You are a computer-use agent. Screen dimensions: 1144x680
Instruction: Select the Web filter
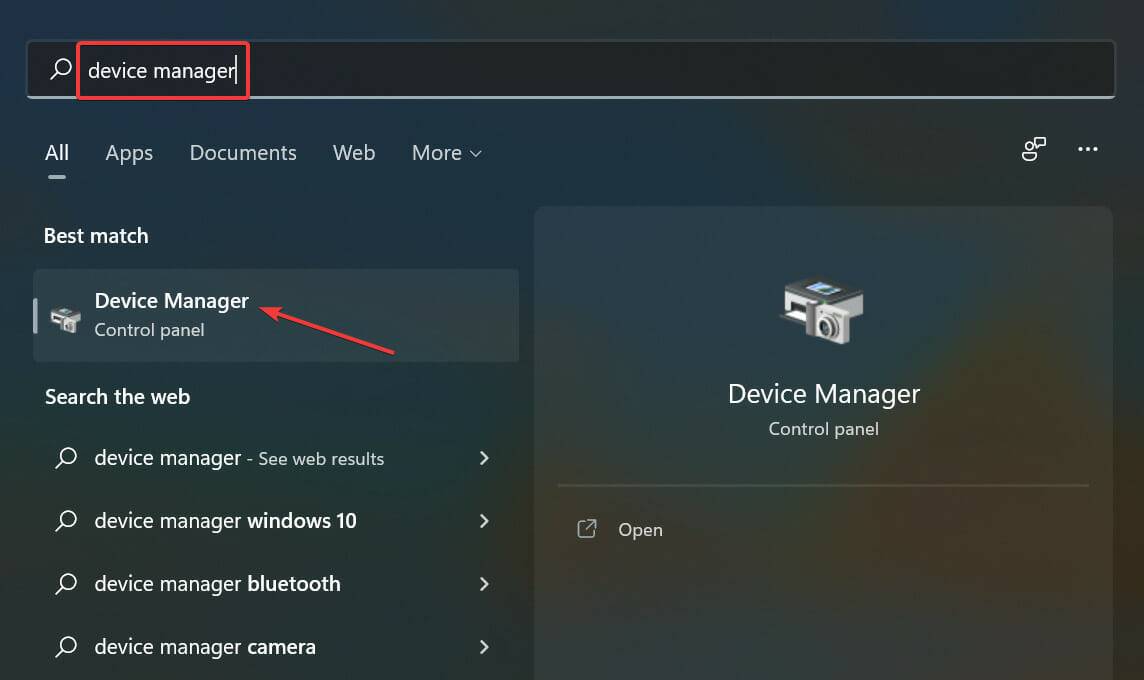pos(354,153)
